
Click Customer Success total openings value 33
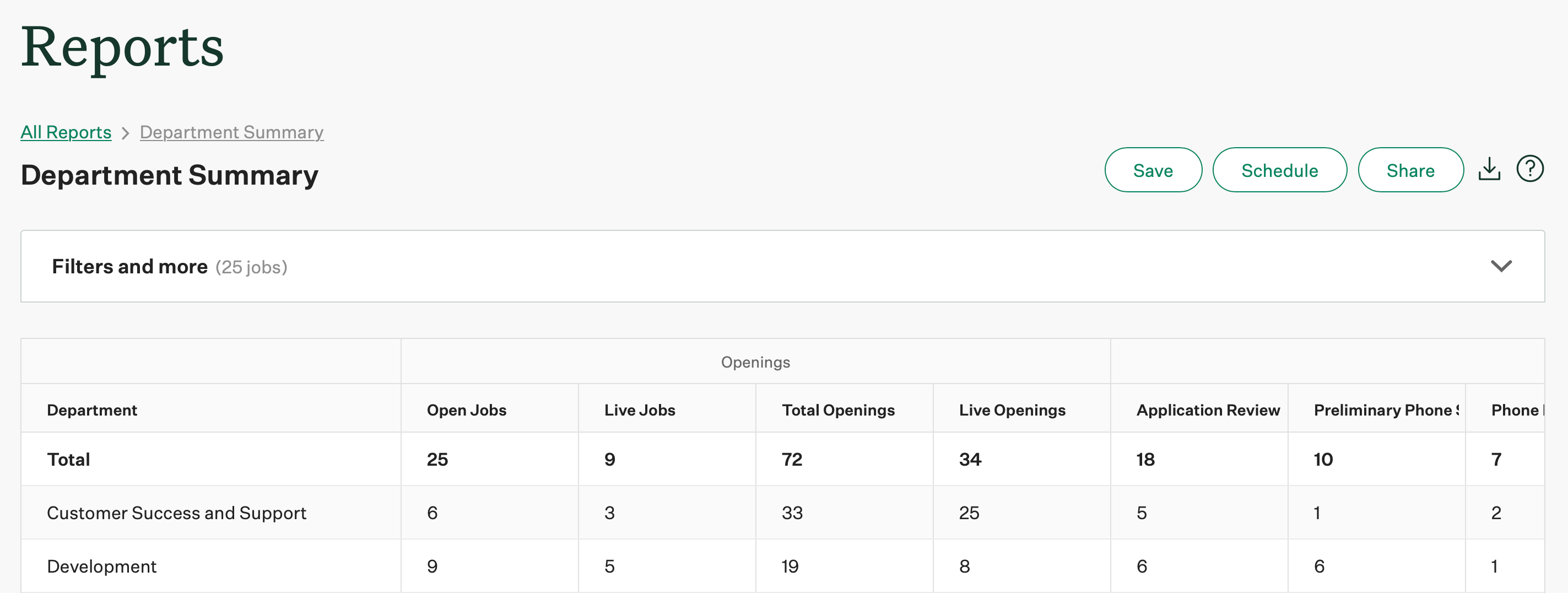(792, 513)
